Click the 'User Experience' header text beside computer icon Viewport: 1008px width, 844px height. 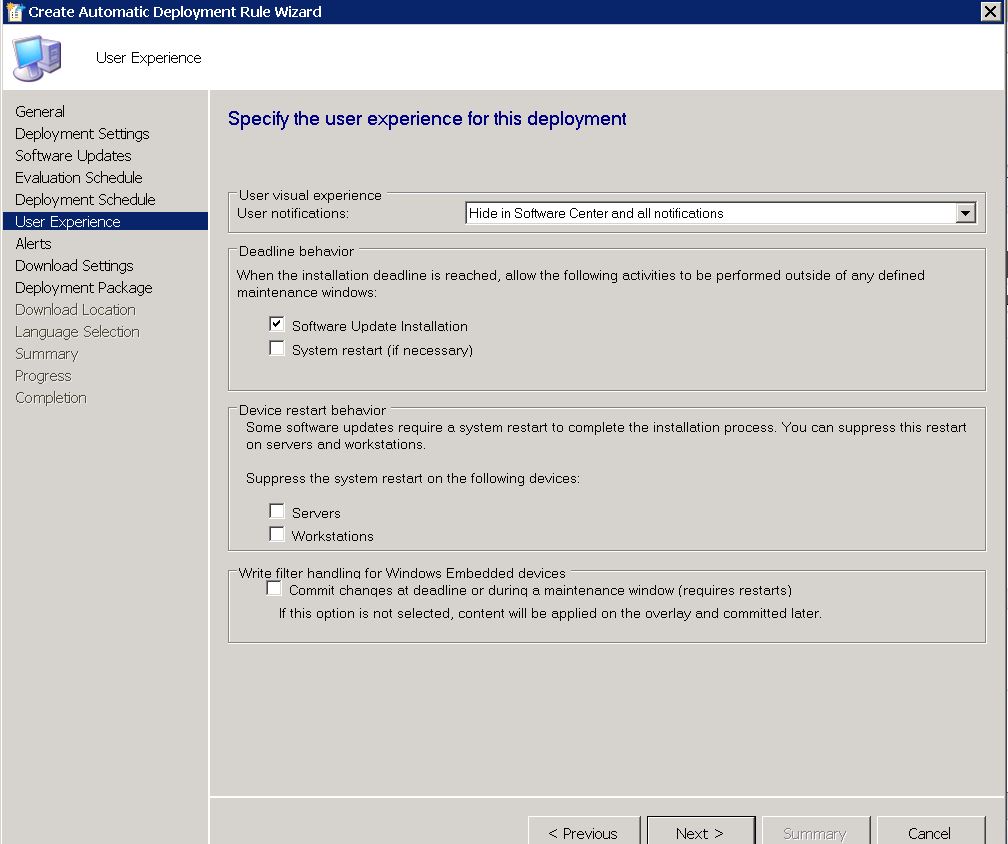point(148,58)
